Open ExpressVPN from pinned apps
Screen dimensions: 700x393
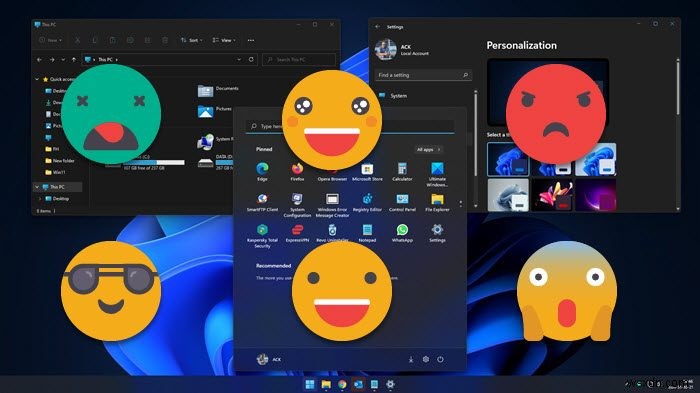point(297,233)
